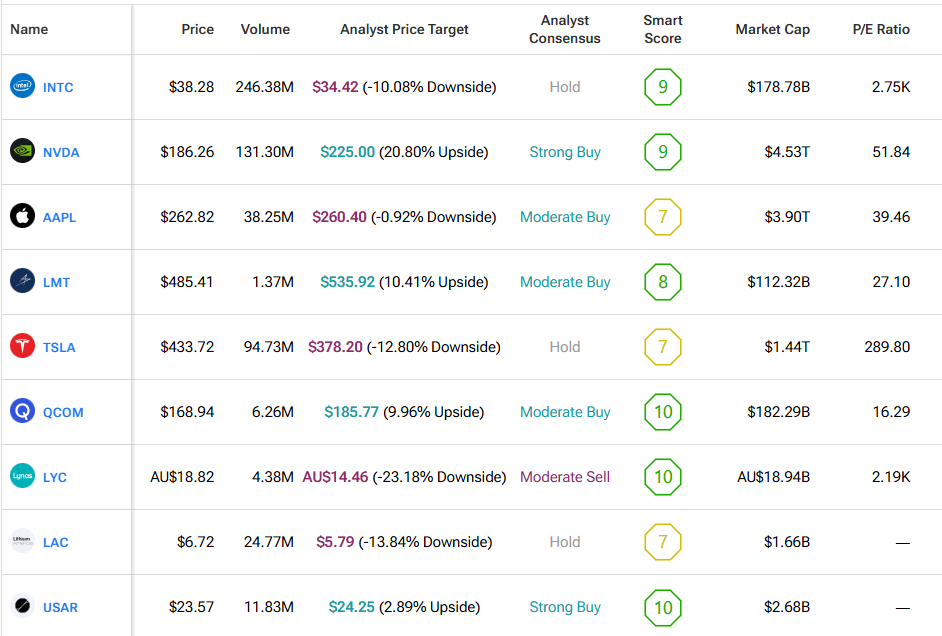Sort by the Market Cap header
This screenshot has height=636, width=942.
[772, 29]
